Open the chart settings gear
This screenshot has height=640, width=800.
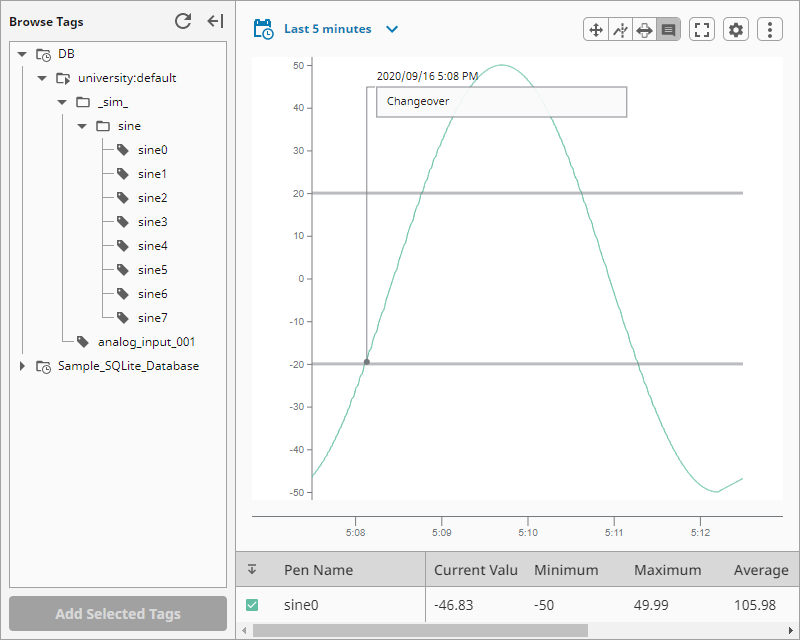735,29
